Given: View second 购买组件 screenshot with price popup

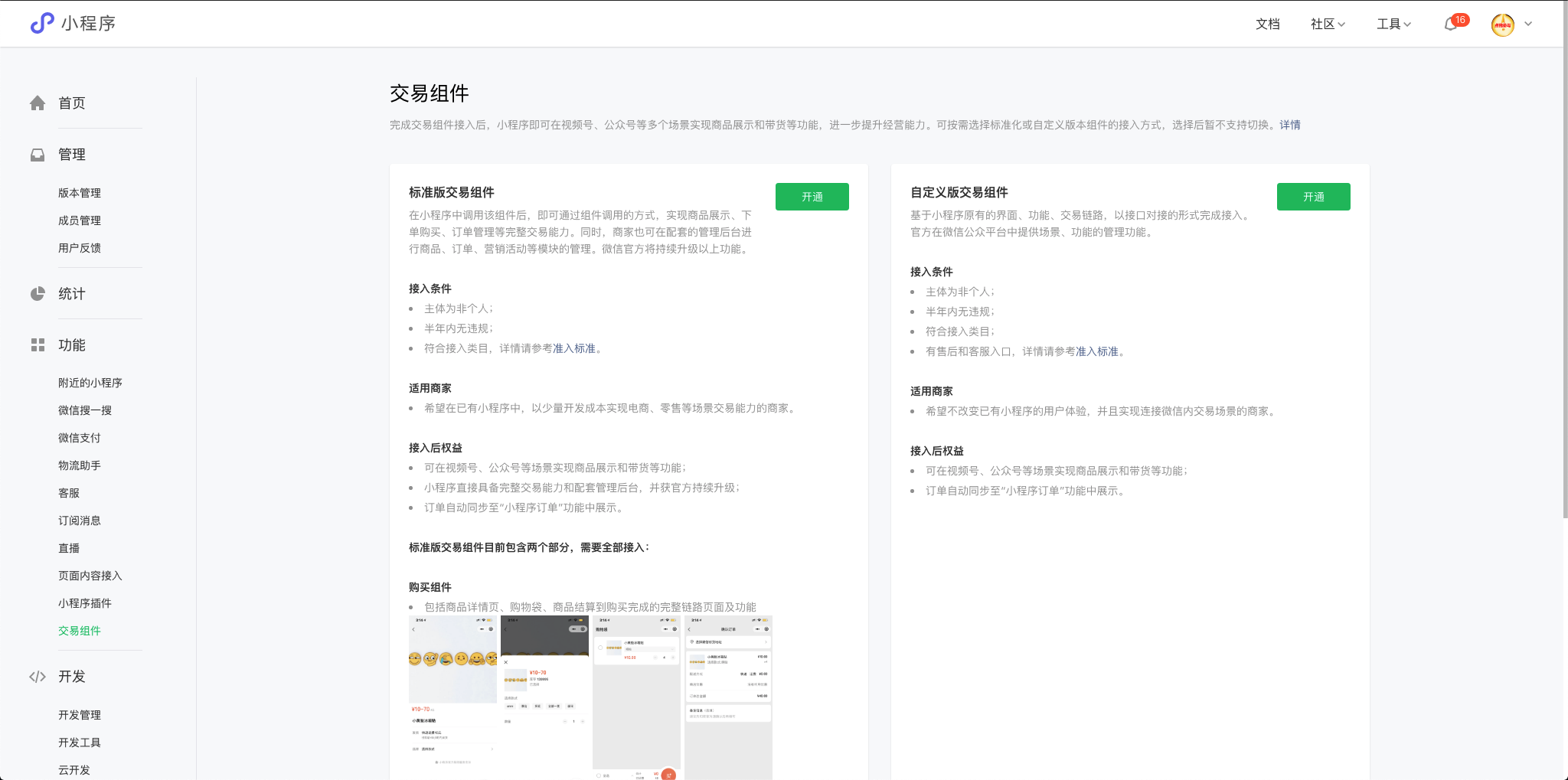Looking at the screenshot, I should (545, 697).
